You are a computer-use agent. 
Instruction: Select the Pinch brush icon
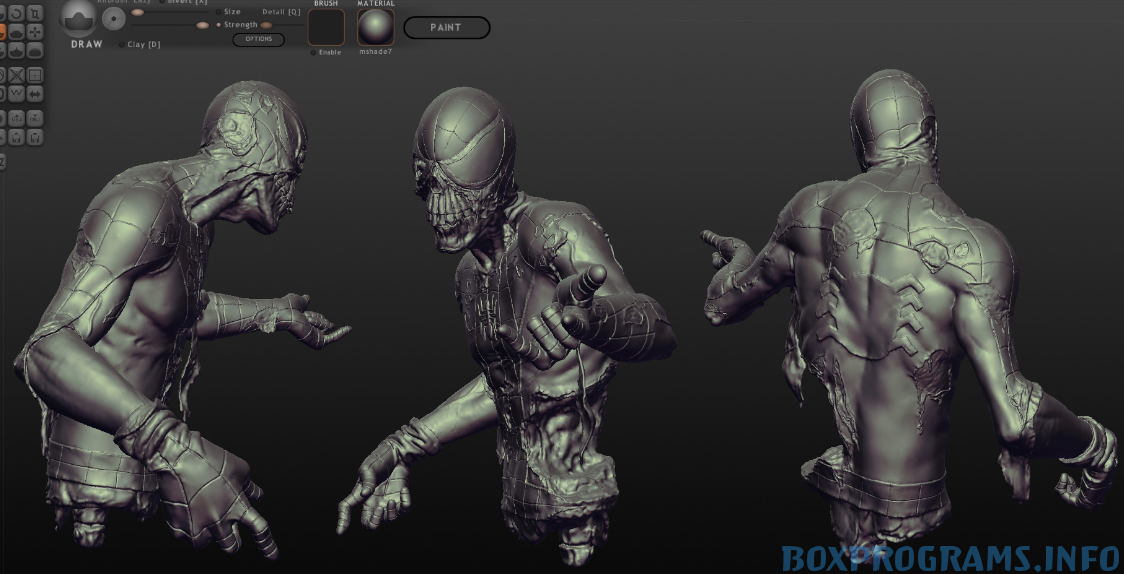coord(16,50)
